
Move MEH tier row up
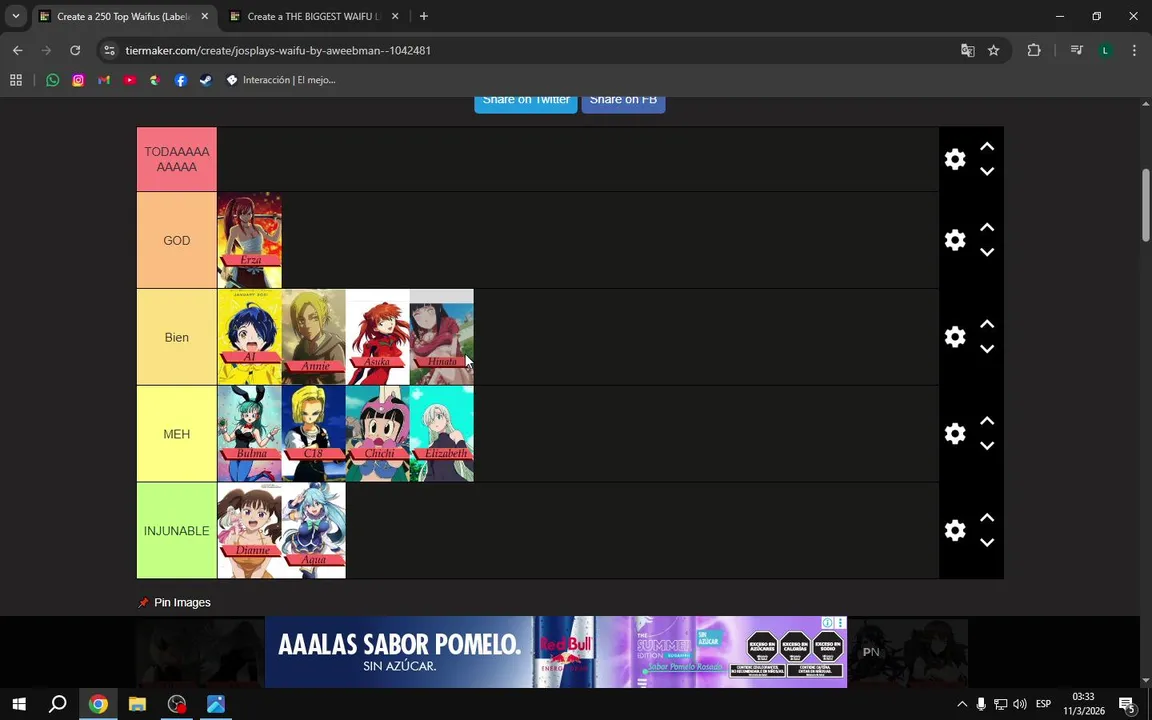(x=987, y=422)
